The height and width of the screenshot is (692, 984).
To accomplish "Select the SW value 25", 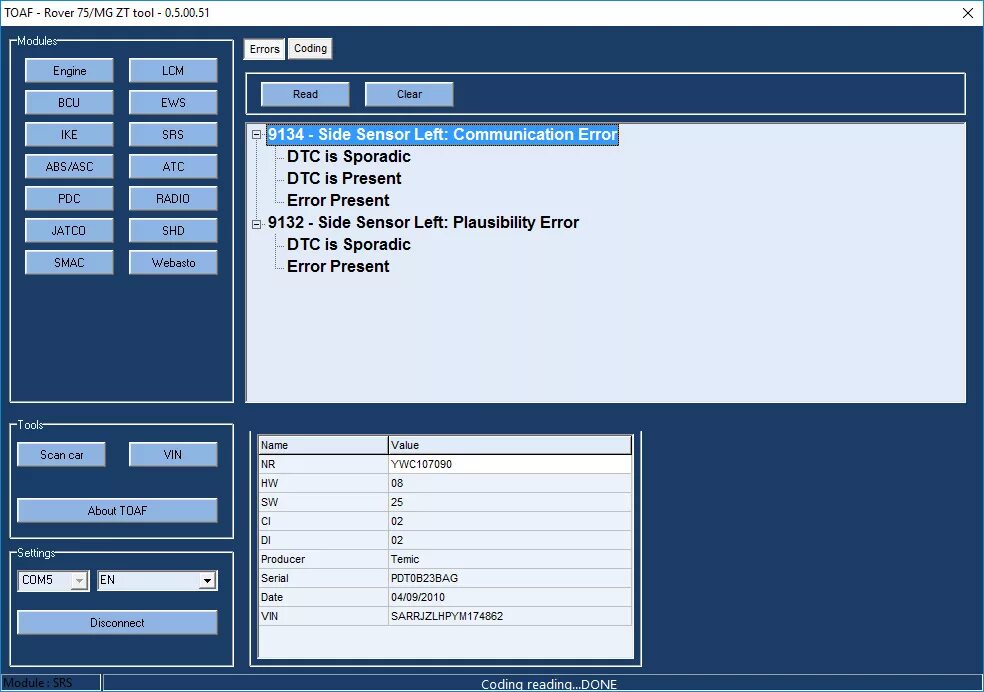I will [x=510, y=502].
